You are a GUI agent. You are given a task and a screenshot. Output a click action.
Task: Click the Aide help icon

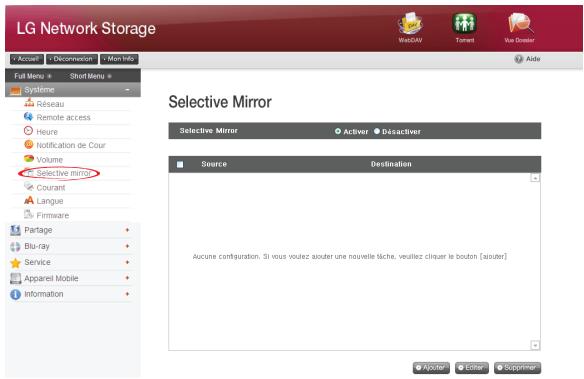click(x=518, y=59)
